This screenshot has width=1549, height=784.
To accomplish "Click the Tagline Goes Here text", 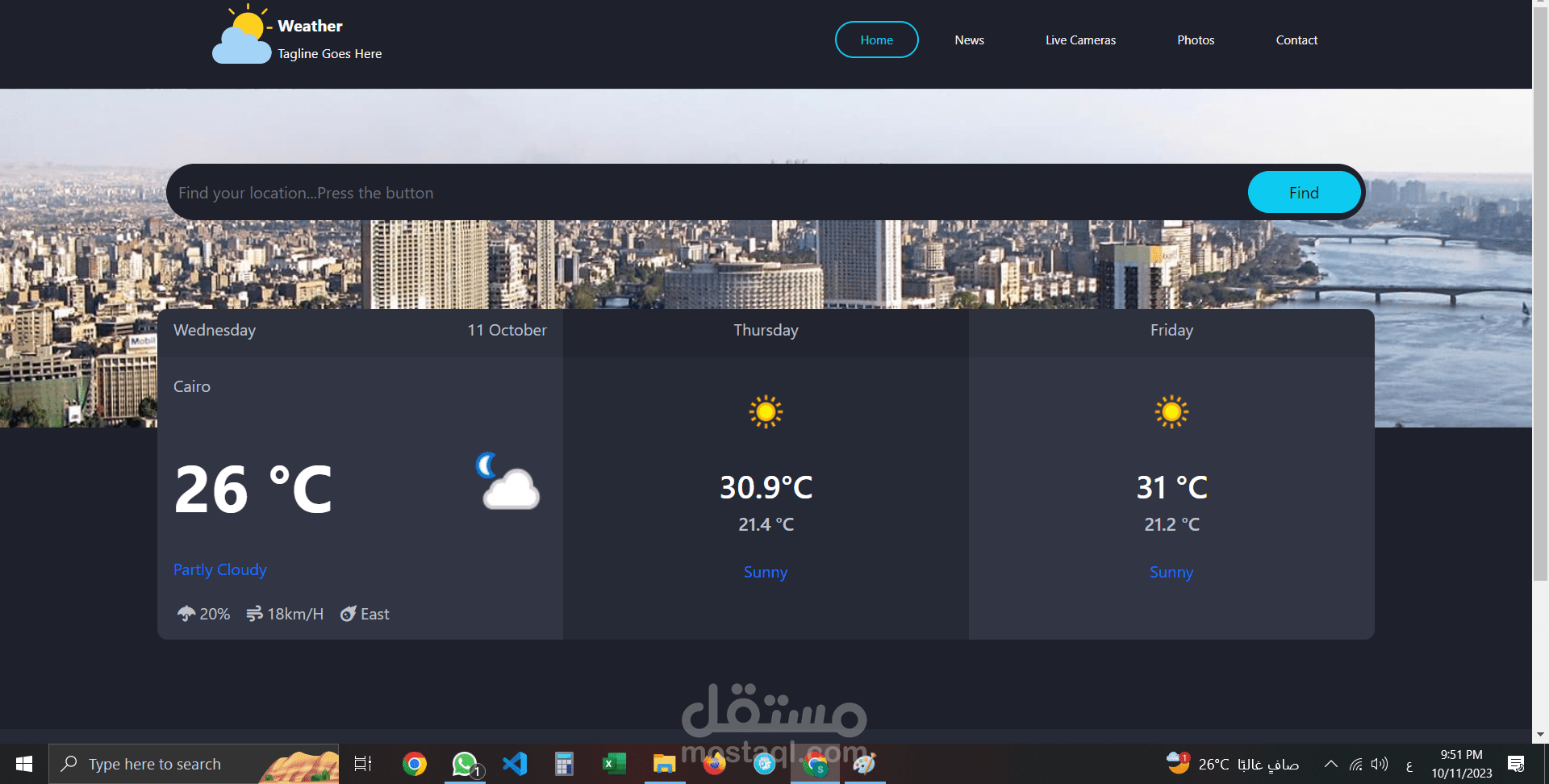I will coord(330,53).
